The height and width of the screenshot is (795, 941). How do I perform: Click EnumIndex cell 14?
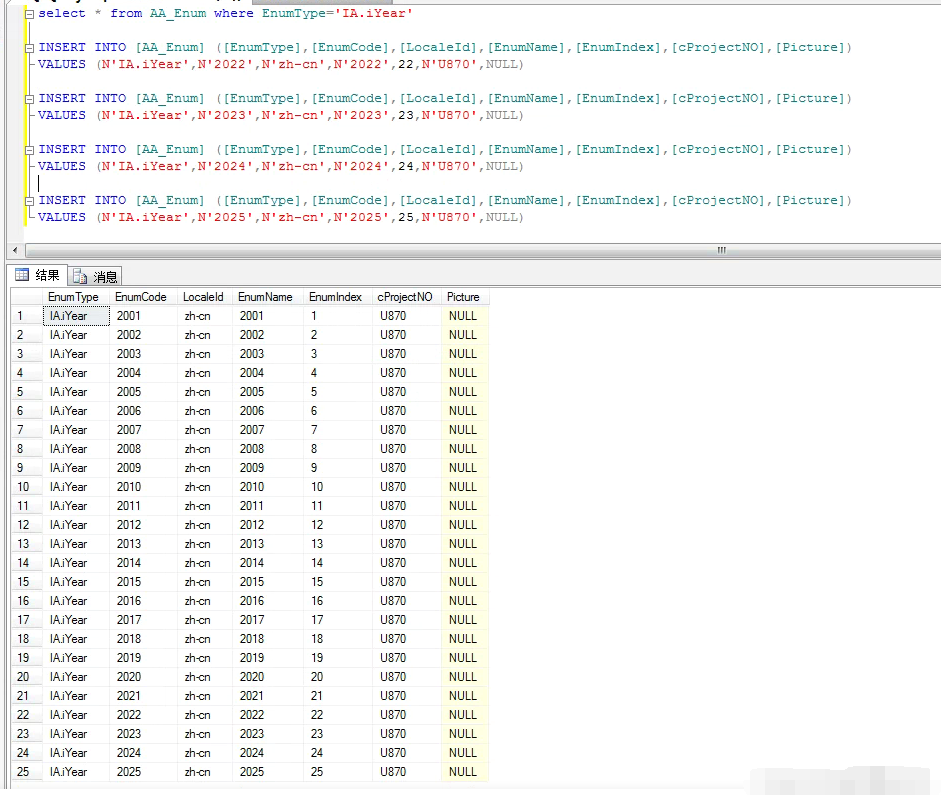[338, 563]
